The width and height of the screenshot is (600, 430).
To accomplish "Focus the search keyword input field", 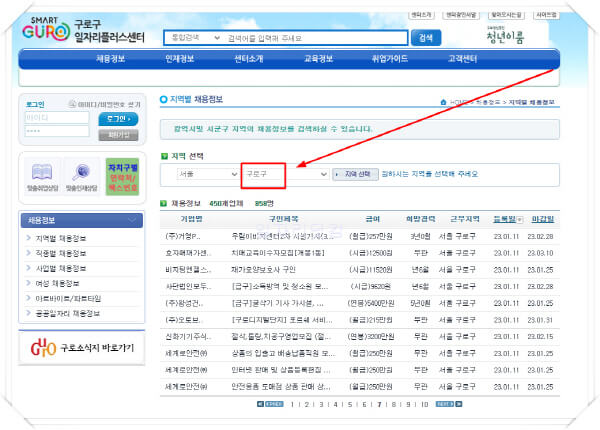I will coord(316,38).
